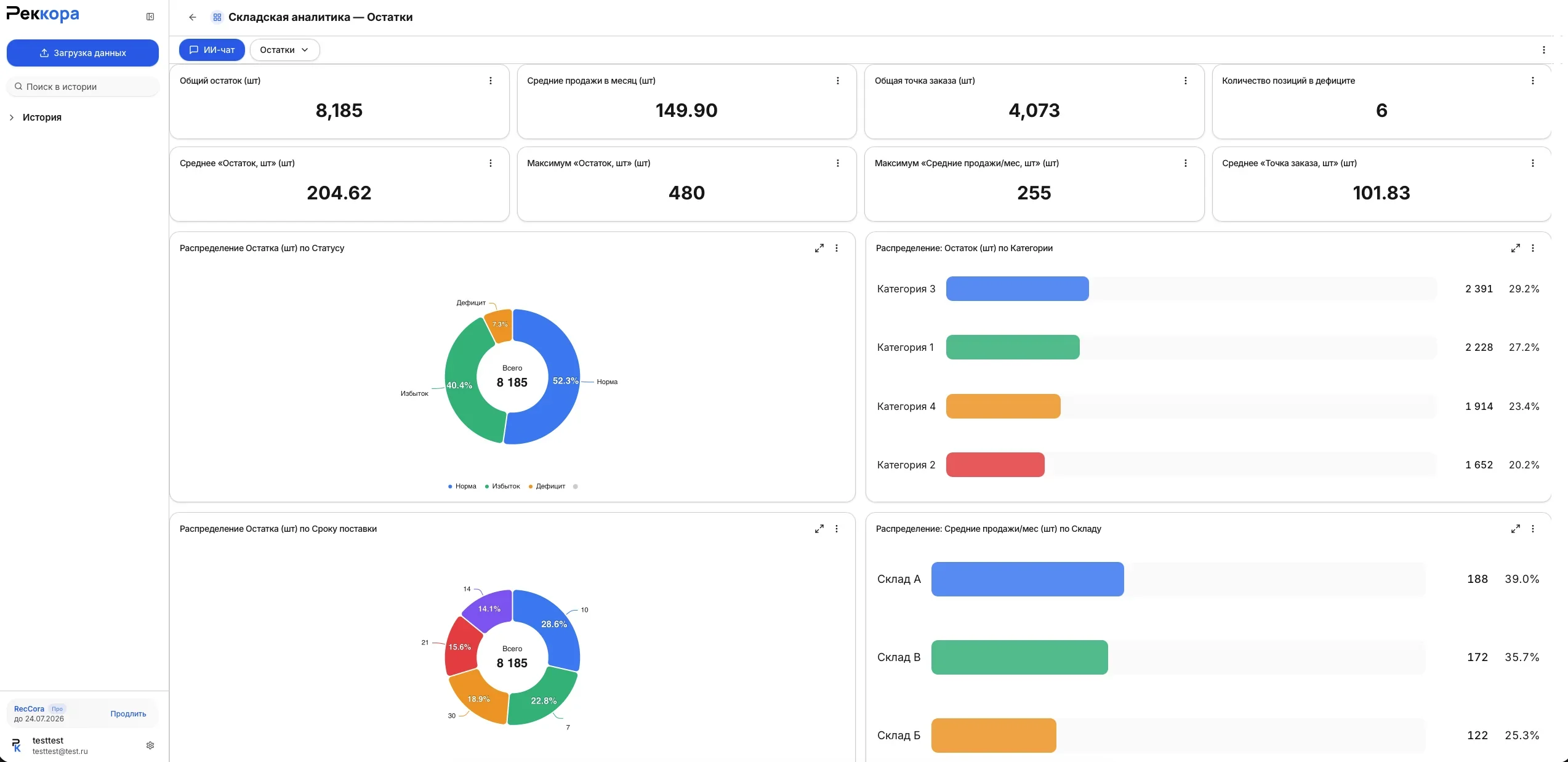Expand the по Складу chart fullscreen

1516,529
